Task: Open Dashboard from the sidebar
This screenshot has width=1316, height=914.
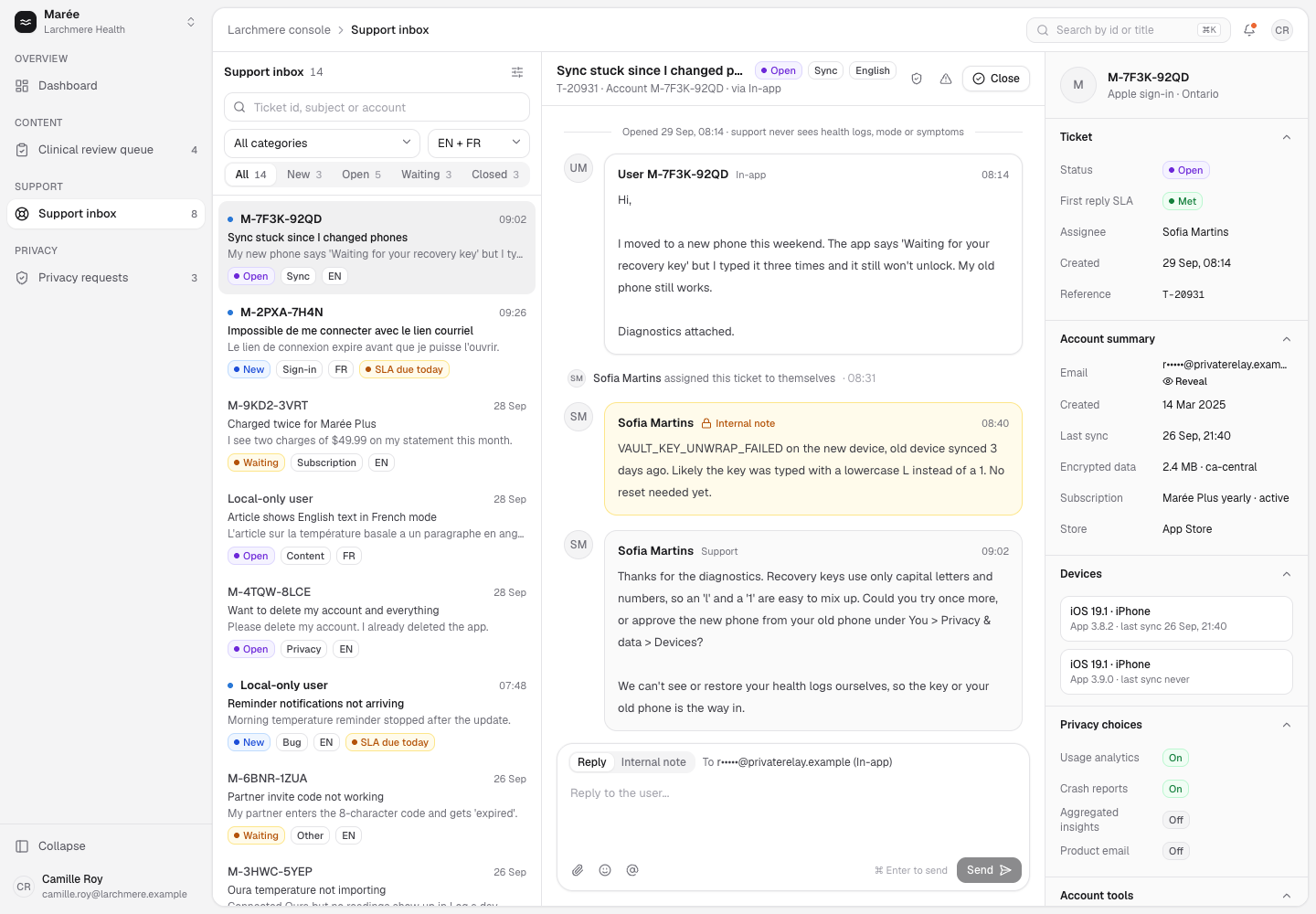Action: pyautogui.click(x=106, y=86)
